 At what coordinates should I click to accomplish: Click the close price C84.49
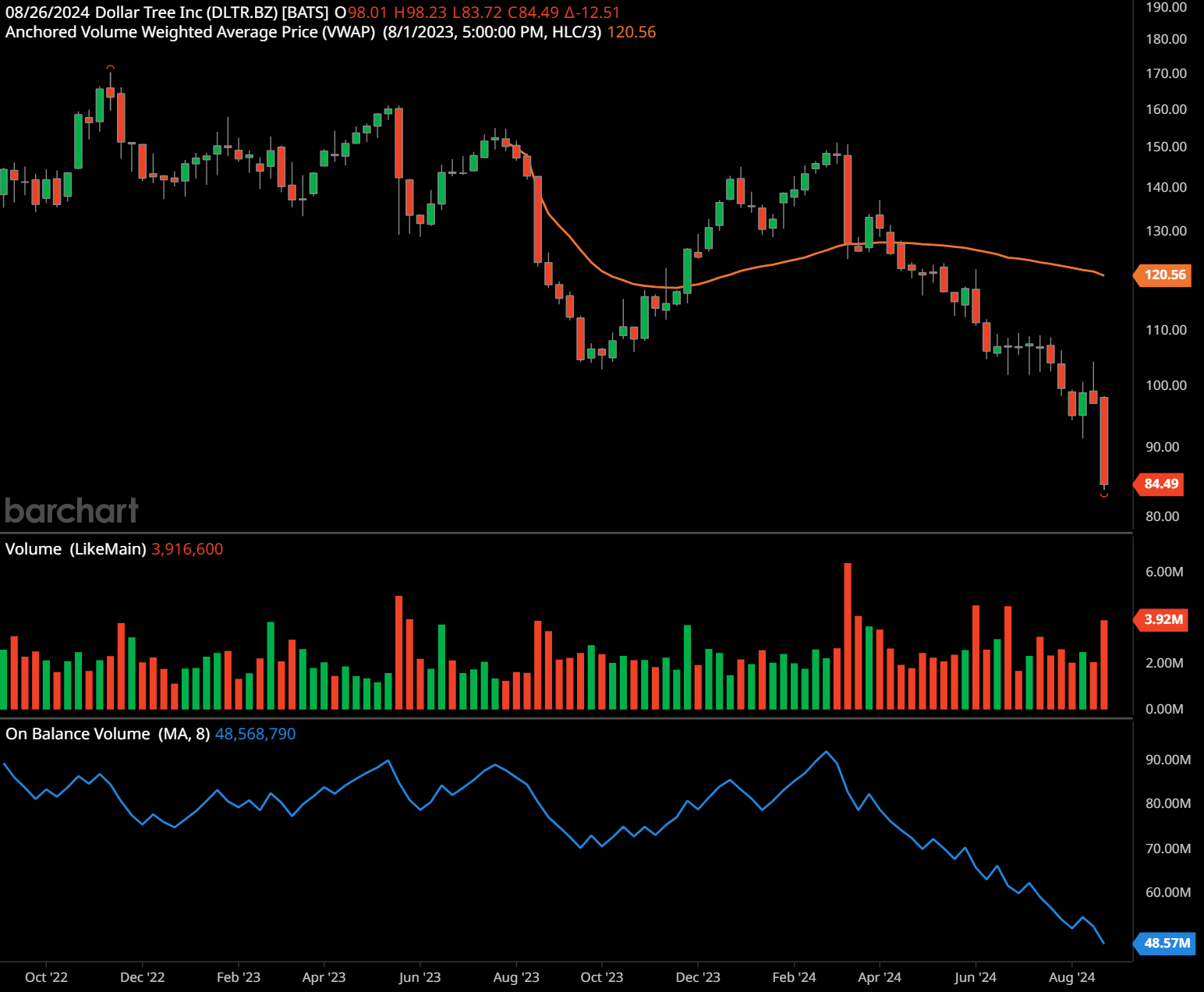(x=533, y=12)
